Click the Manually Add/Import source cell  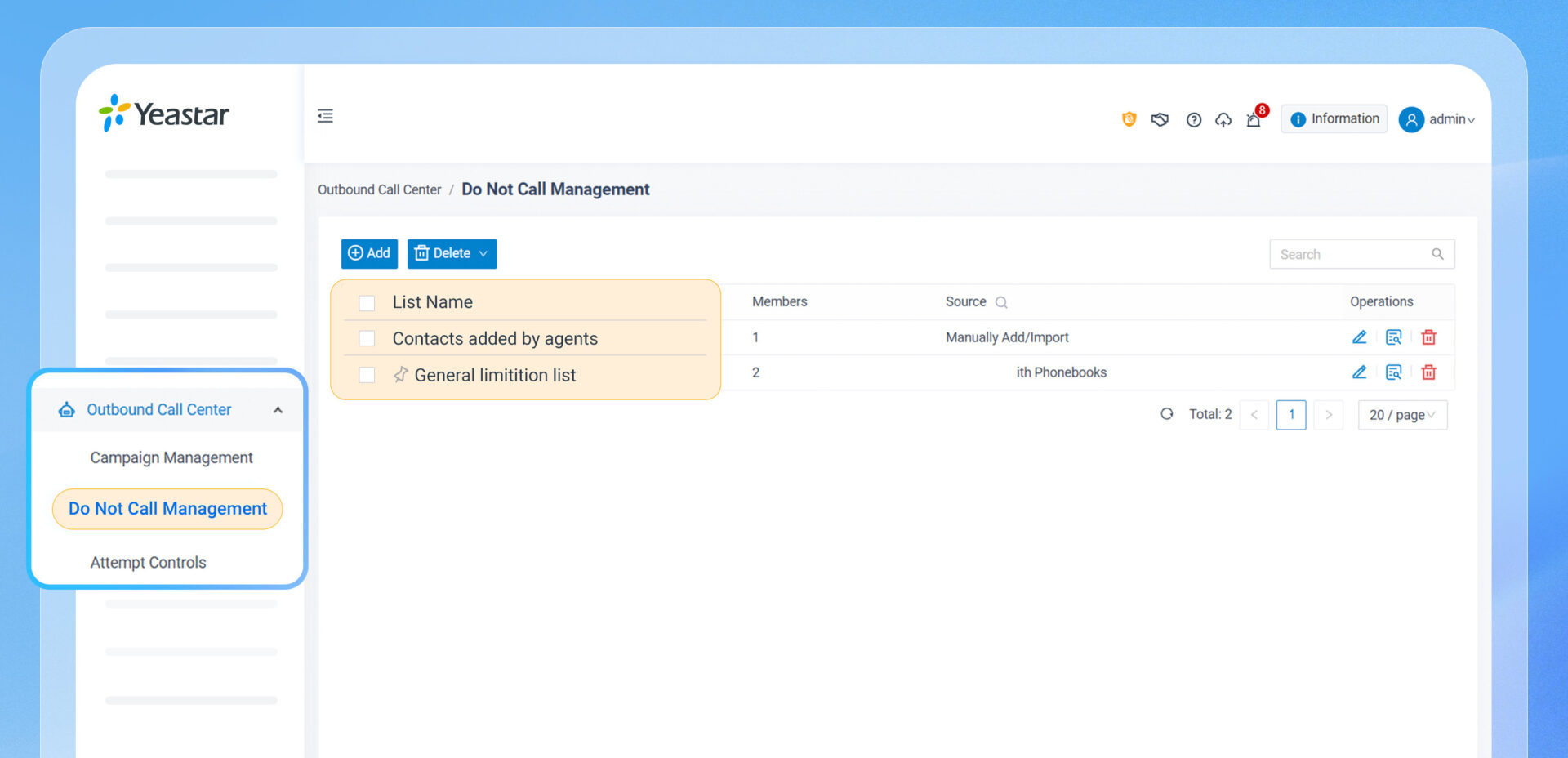point(1007,337)
